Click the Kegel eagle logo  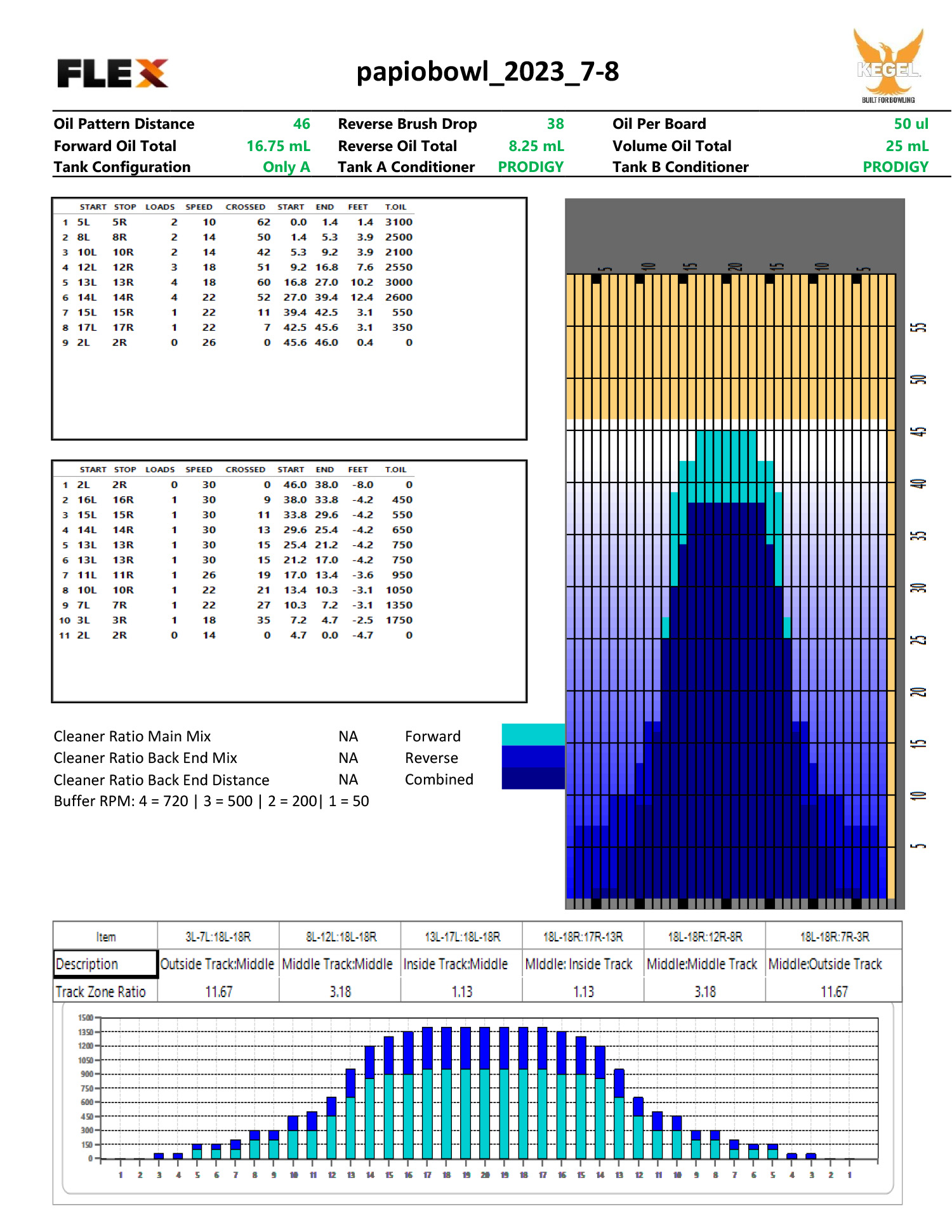tap(888, 65)
